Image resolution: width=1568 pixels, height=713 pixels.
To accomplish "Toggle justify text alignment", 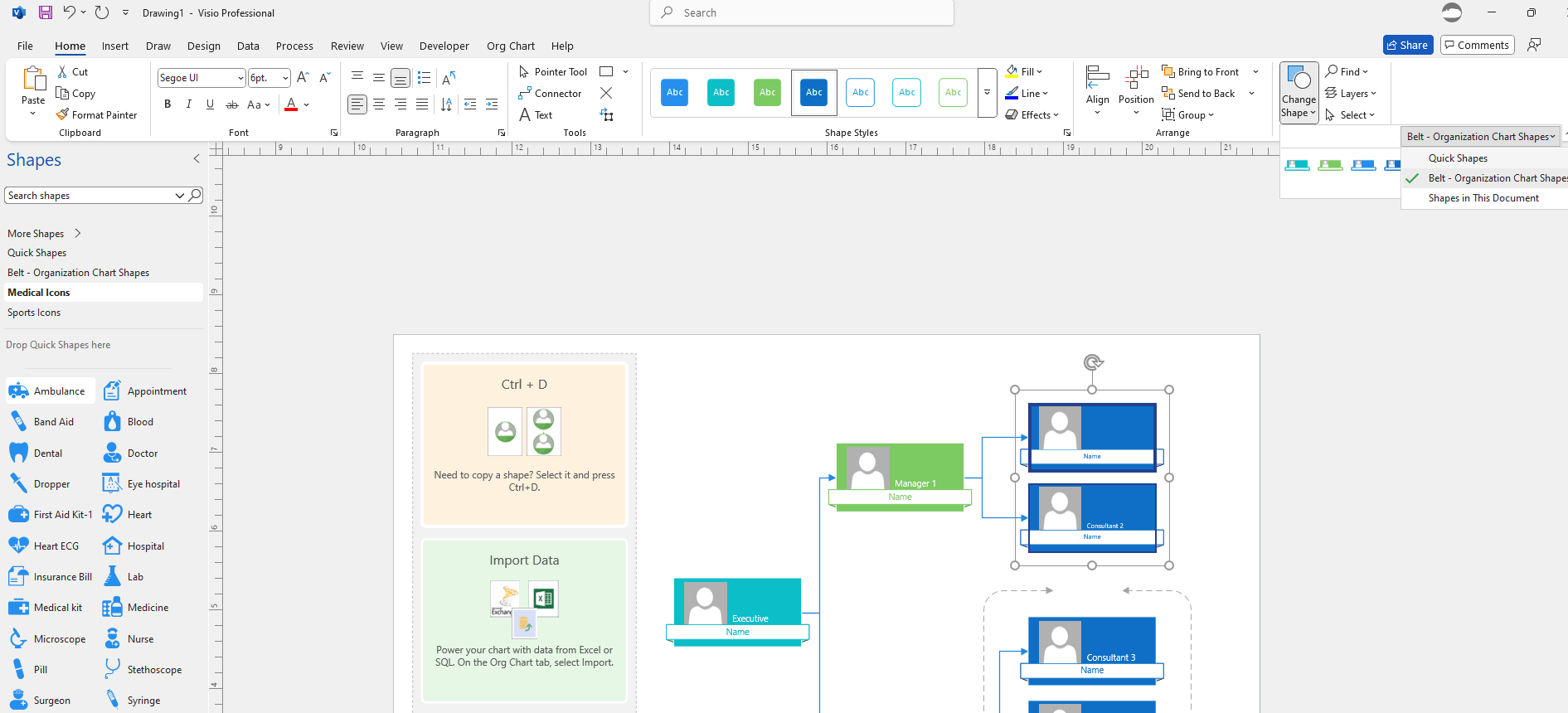I will (x=422, y=104).
